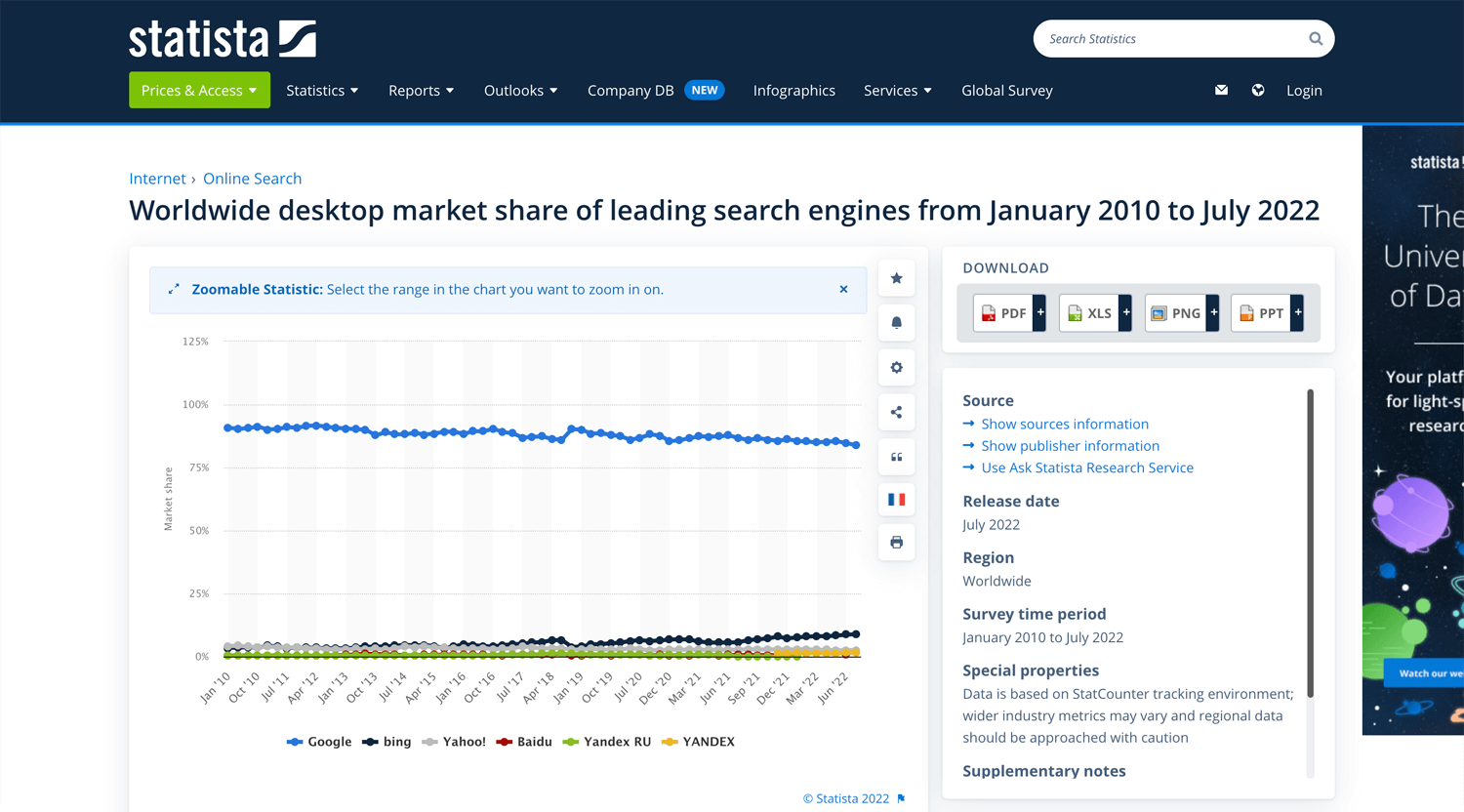Expand the Outlooks menu
The image size is (1464, 812).
pos(520,90)
